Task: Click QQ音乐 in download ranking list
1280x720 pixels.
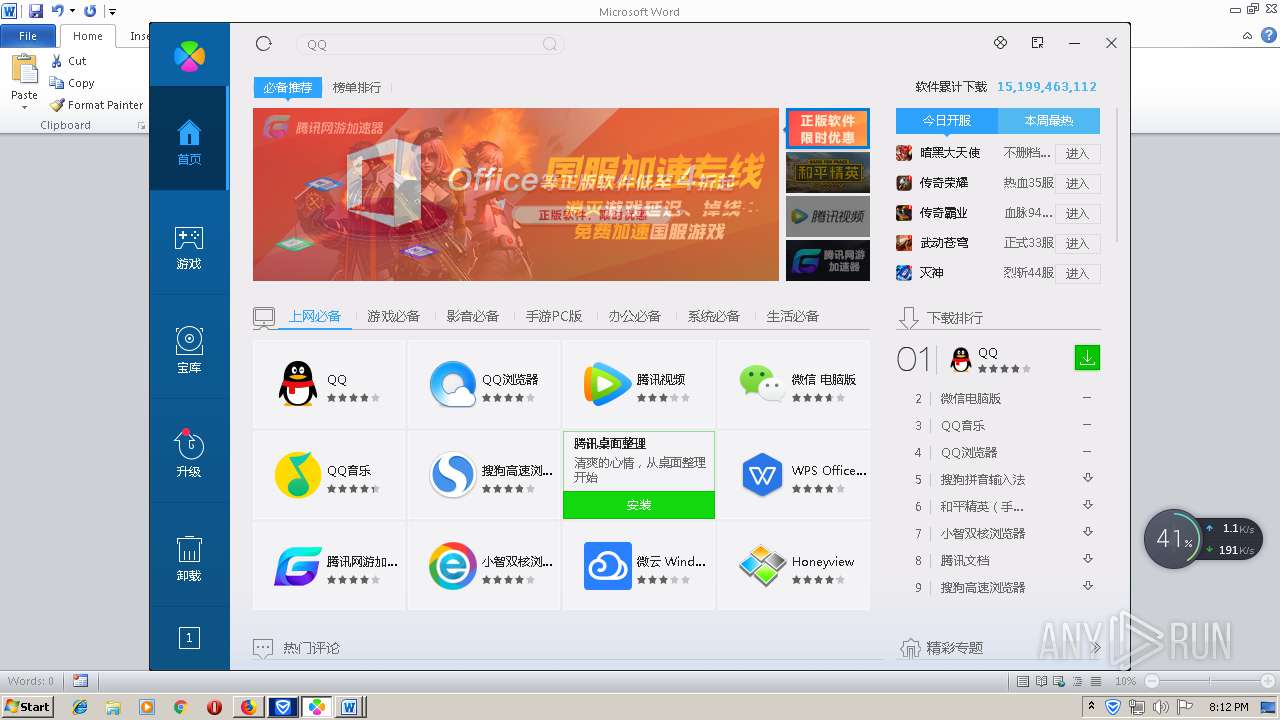Action: pyautogui.click(x=963, y=425)
